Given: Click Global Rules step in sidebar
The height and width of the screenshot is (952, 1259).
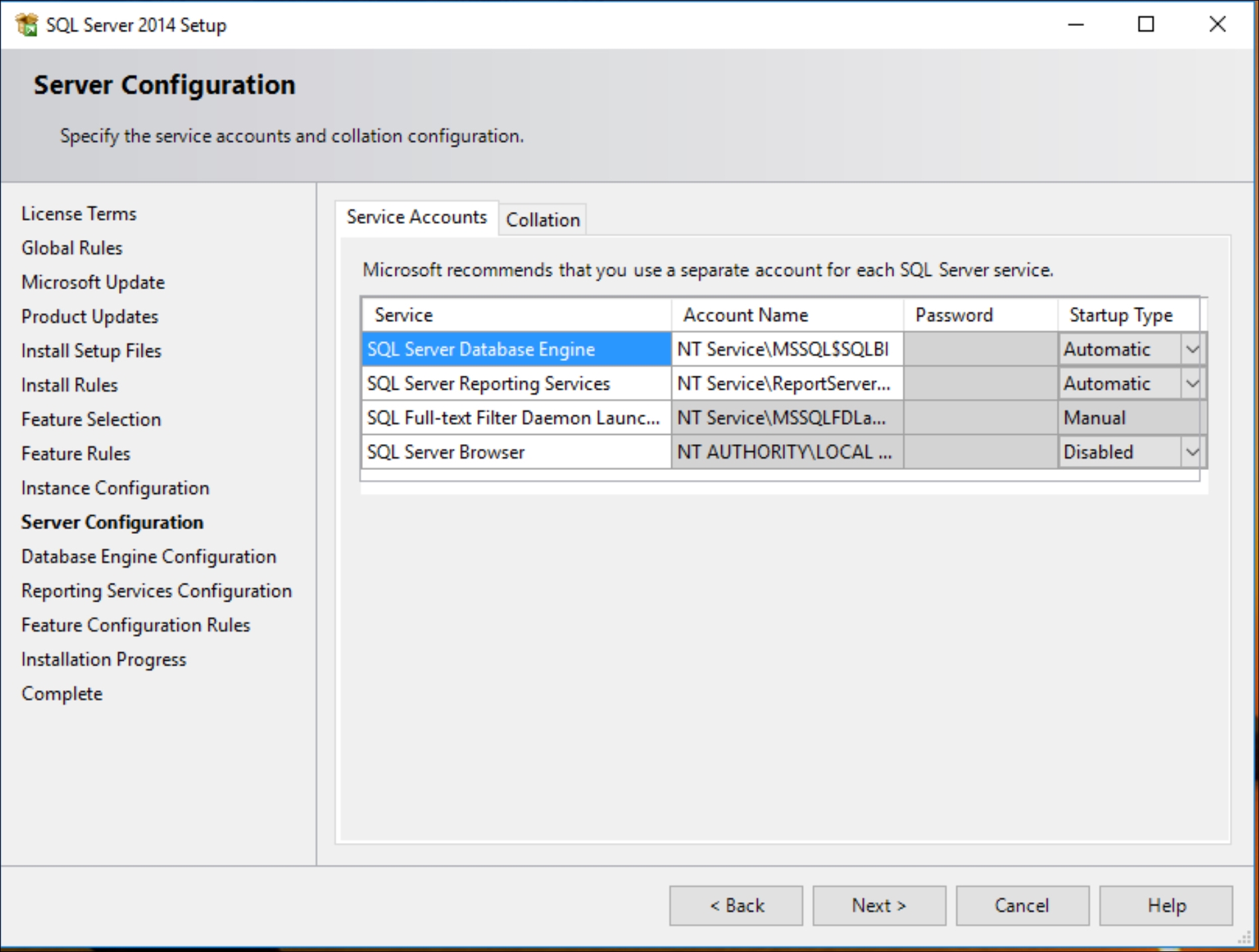Looking at the screenshot, I should [x=72, y=248].
